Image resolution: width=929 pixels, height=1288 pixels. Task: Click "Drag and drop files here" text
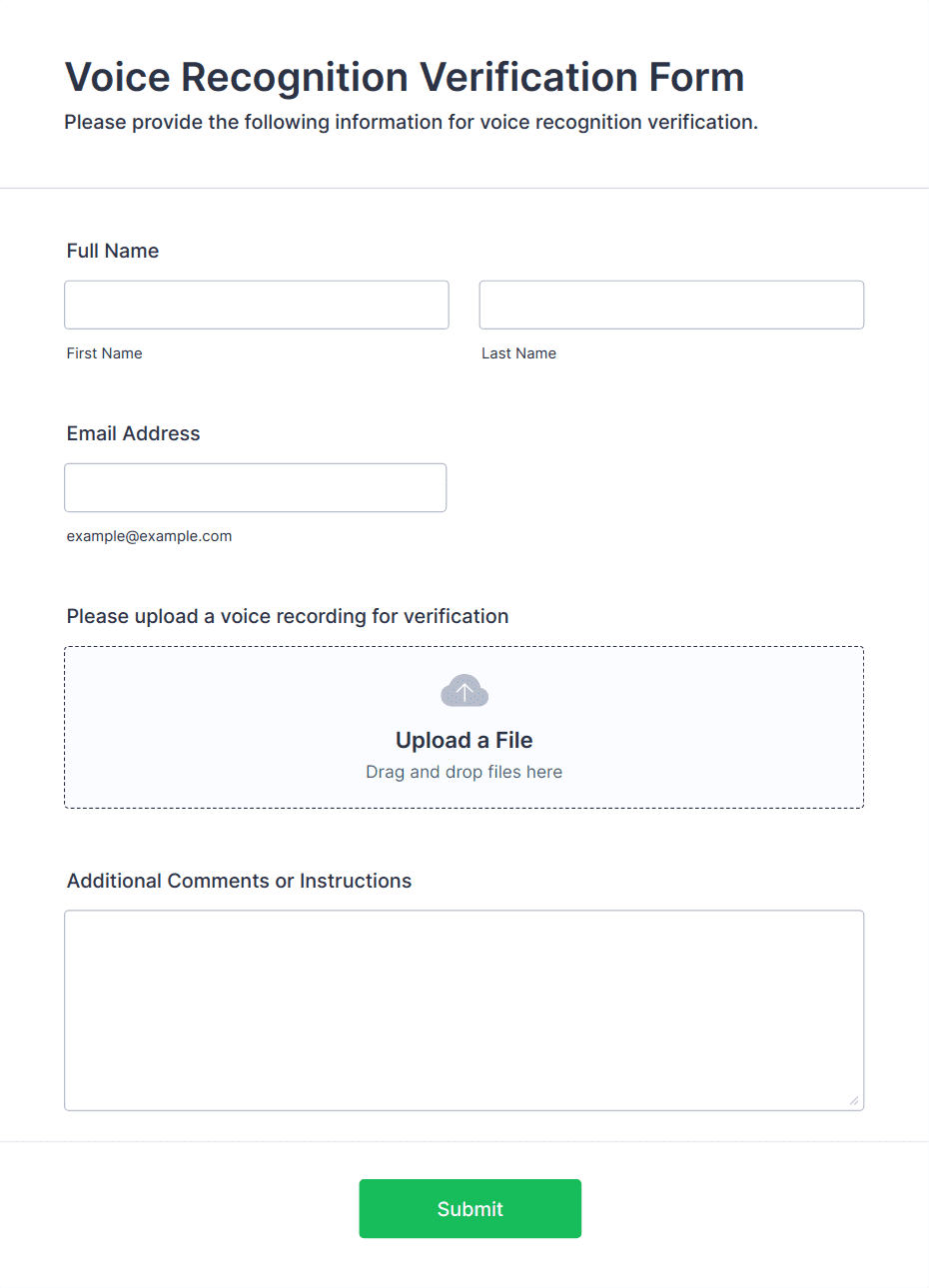tap(464, 772)
